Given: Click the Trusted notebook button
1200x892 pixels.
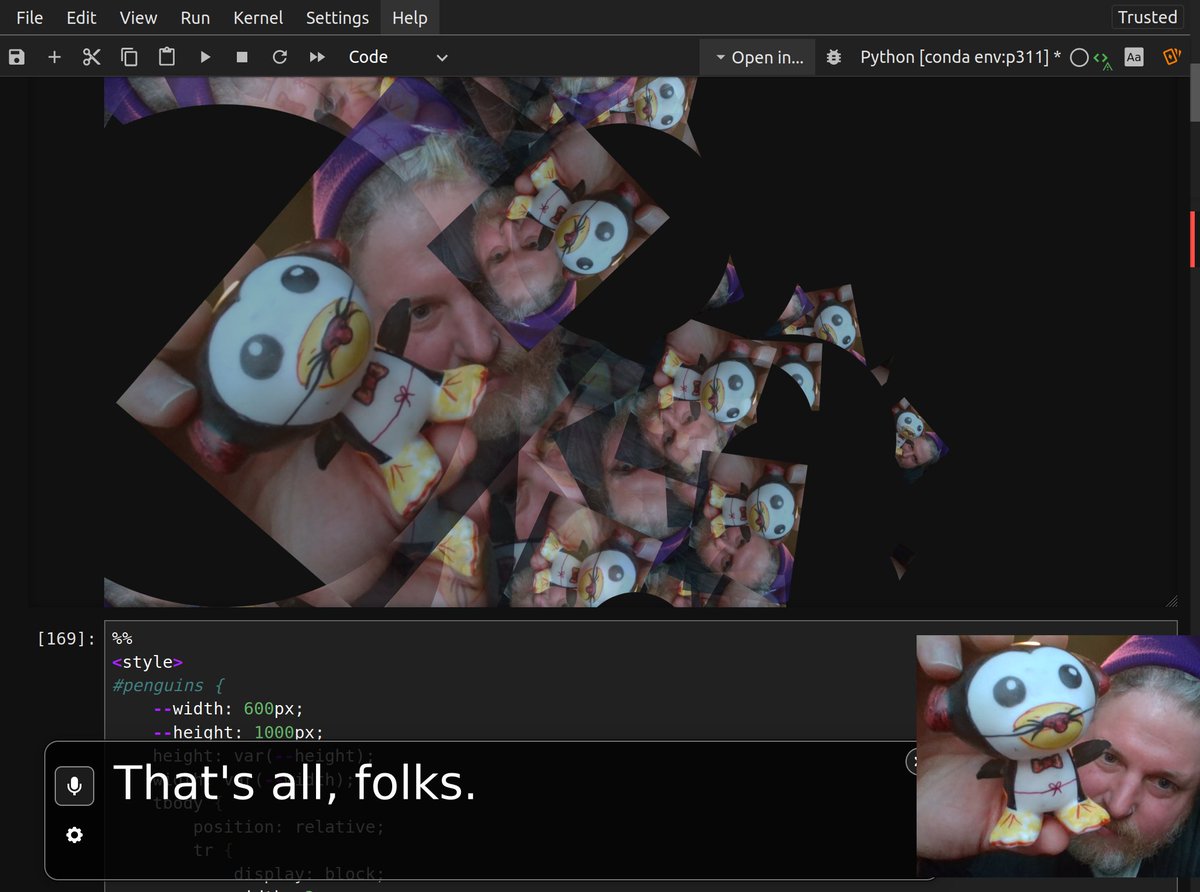Looking at the screenshot, I should [1147, 17].
